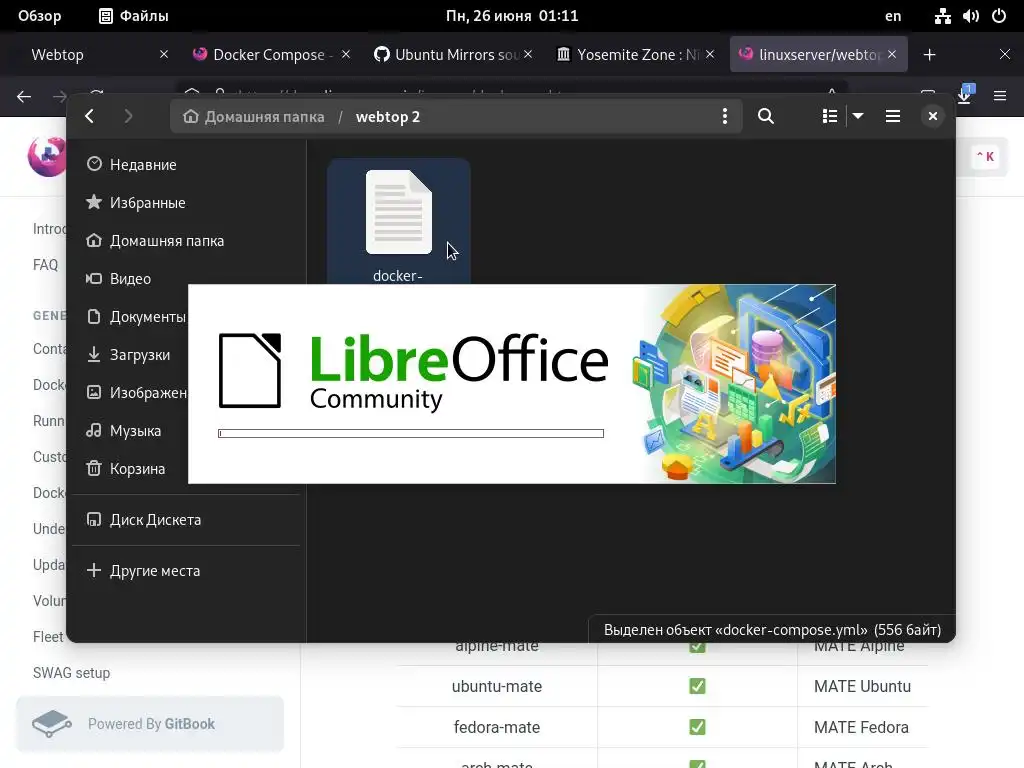Open the path bar three-dot menu
Screen dimensions: 1024x768
(724, 116)
